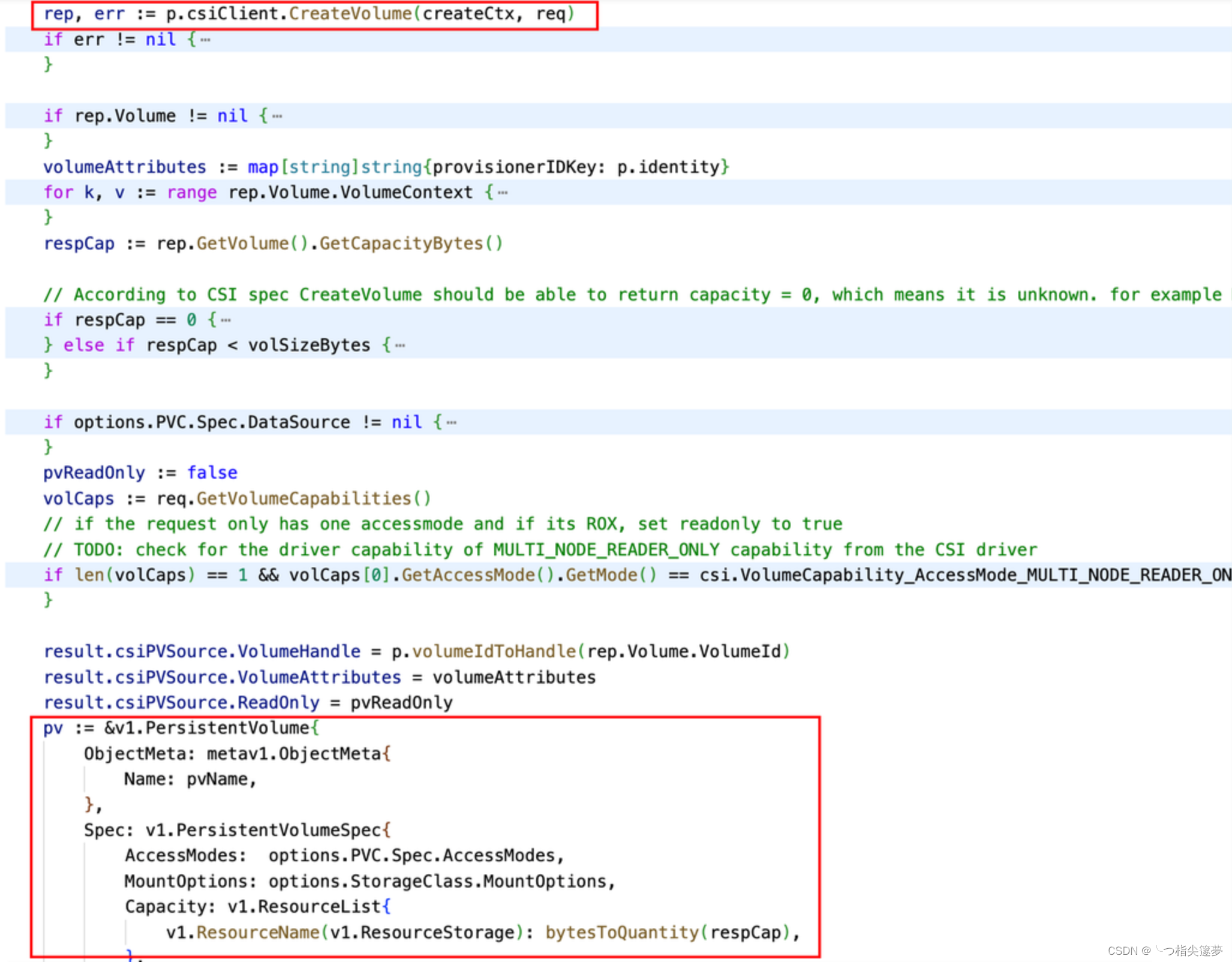
Task: Click the GetVolumeCapabilities() call
Action: [314, 498]
